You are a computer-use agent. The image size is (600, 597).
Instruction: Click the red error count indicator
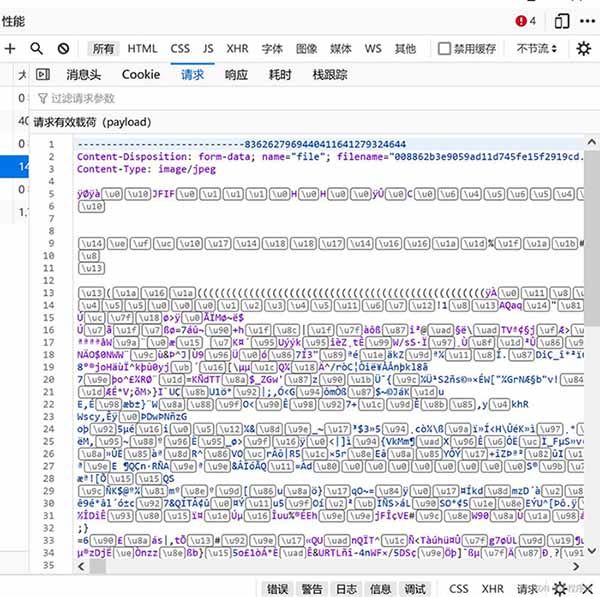coord(526,20)
